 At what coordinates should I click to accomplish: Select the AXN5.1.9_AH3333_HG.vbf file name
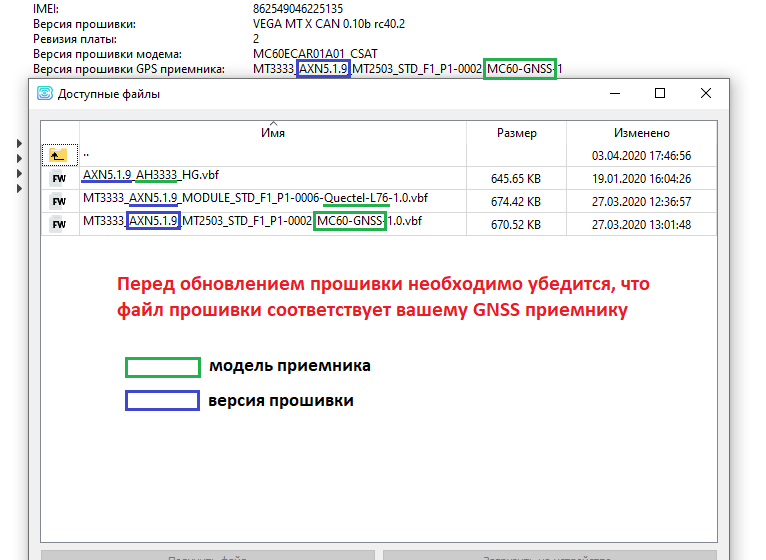coord(145,175)
